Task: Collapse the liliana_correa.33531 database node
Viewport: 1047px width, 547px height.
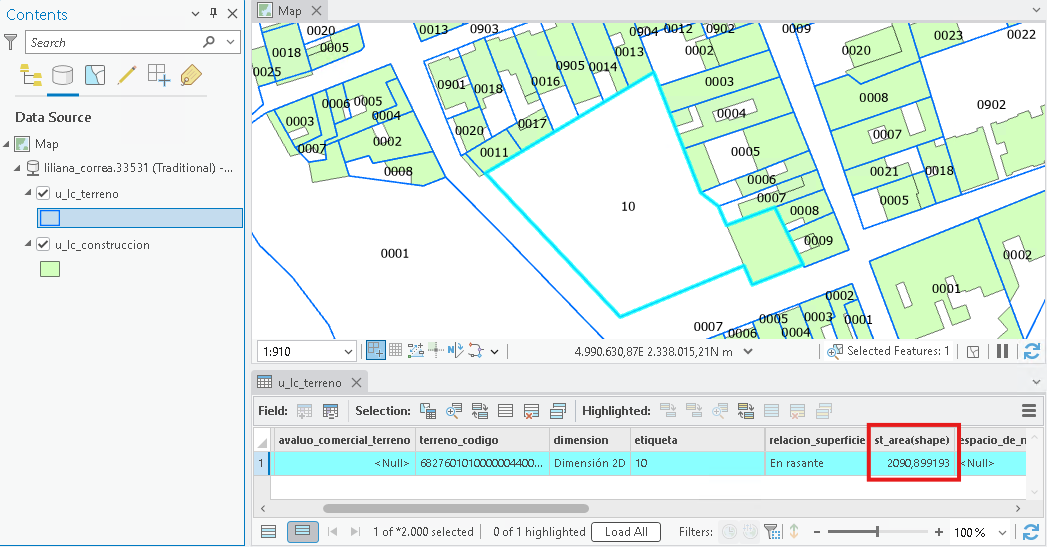Action: click(x=17, y=168)
